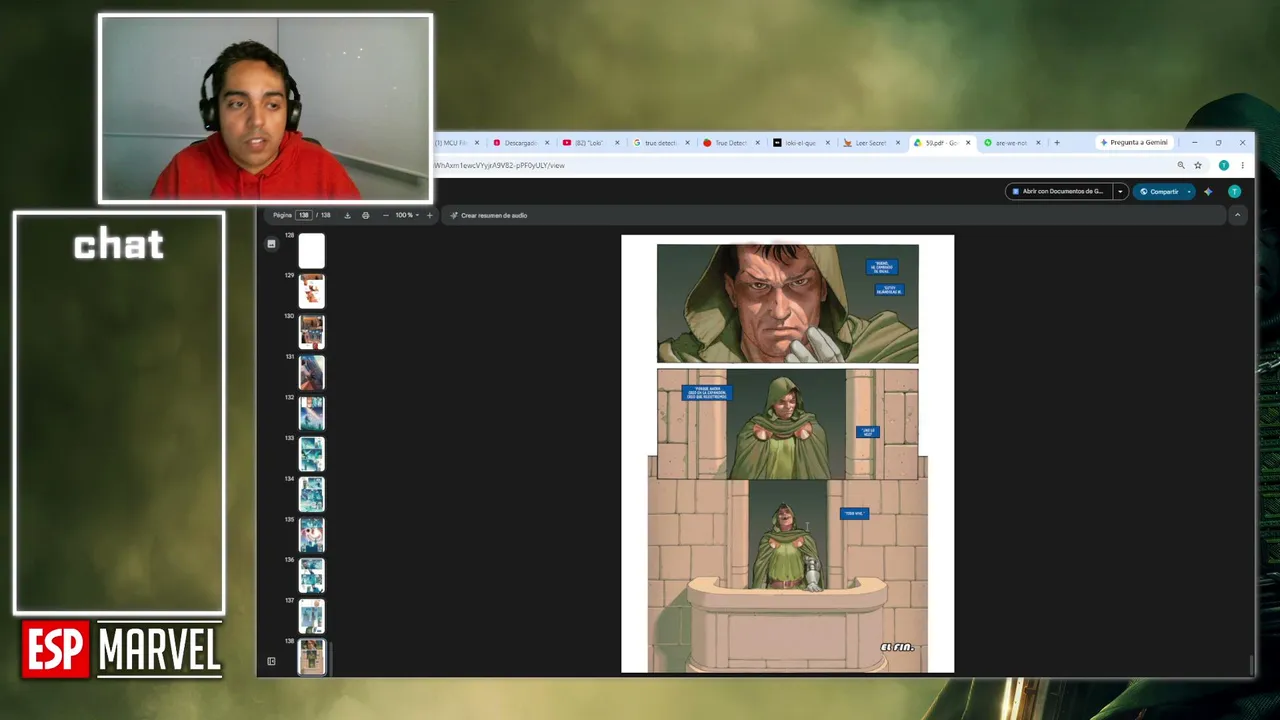This screenshot has width=1280, height=720.
Task: Zoom out with the minus icon
Action: [x=386, y=215]
